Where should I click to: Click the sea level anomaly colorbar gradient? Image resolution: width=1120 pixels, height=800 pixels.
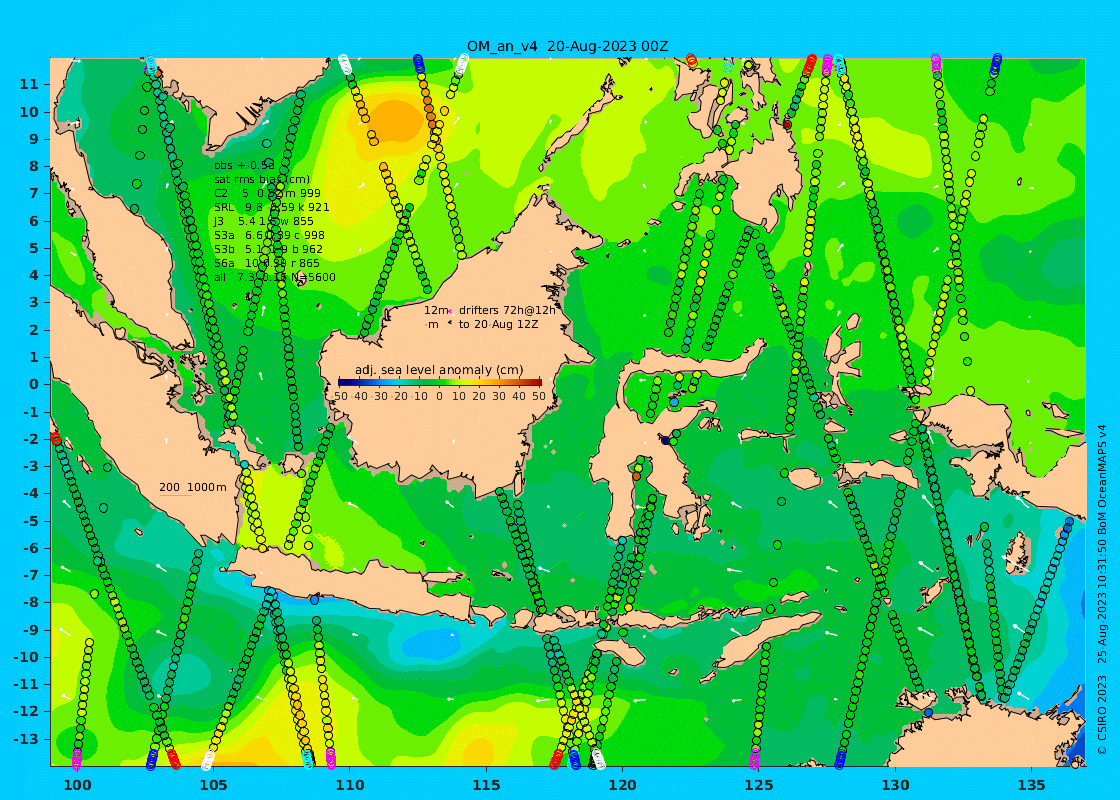[x=439, y=383]
